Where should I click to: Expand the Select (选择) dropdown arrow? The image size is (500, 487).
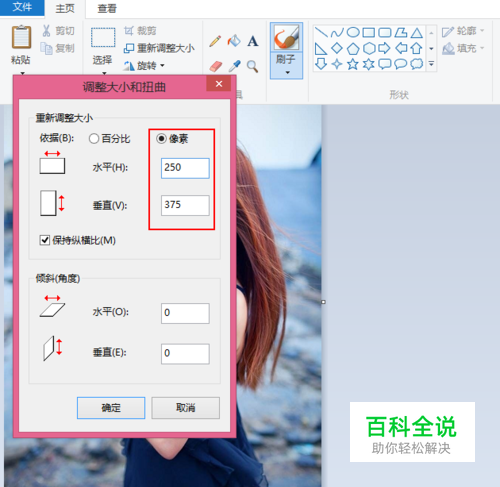104,73
